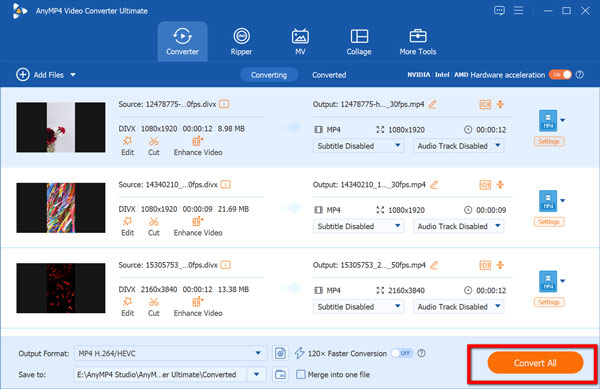Enhance Video for the 14340210 file

(198, 226)
